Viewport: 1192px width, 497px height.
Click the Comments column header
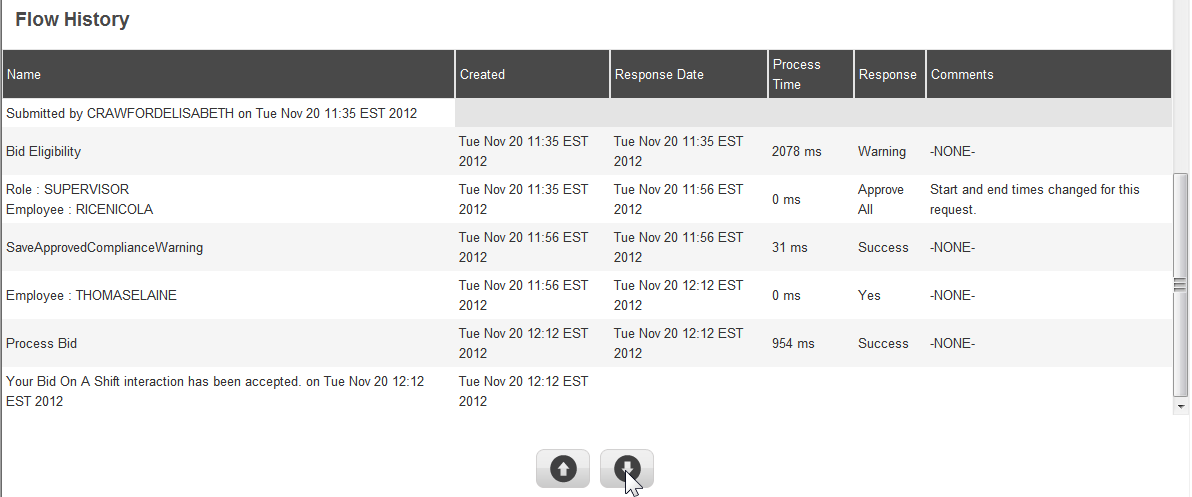pos(962,75)
